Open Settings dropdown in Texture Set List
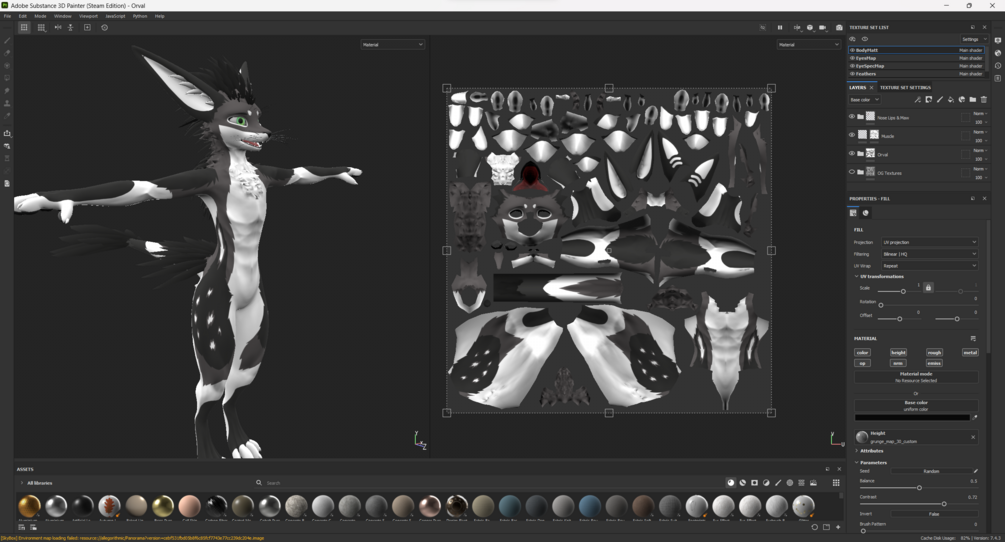 point(974,39)
